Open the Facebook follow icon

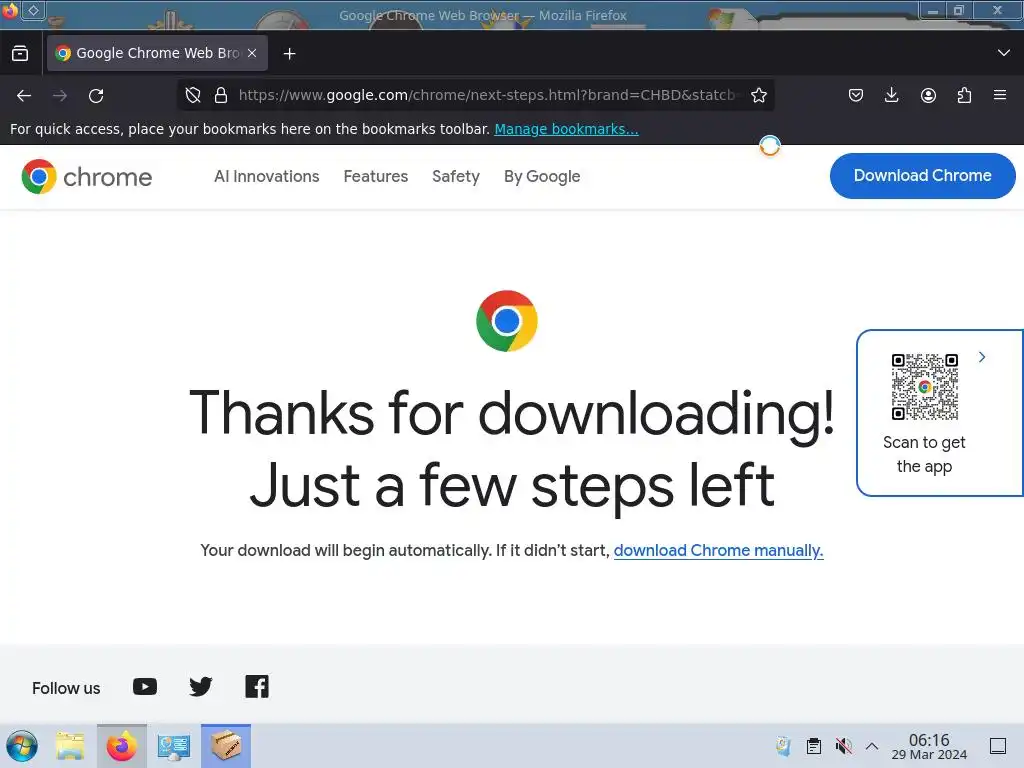click(257, 686)
